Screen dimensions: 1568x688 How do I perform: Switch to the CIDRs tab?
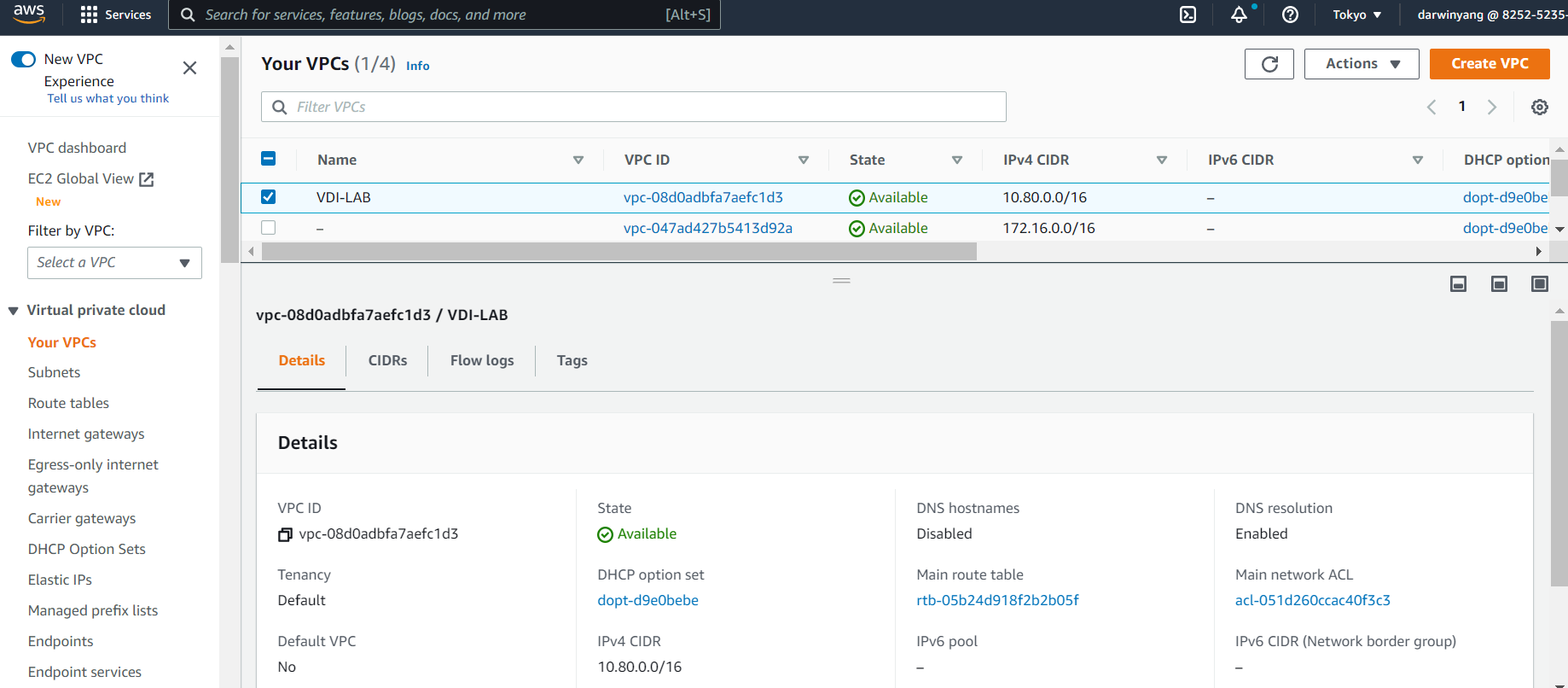click(x=387, y=360)
